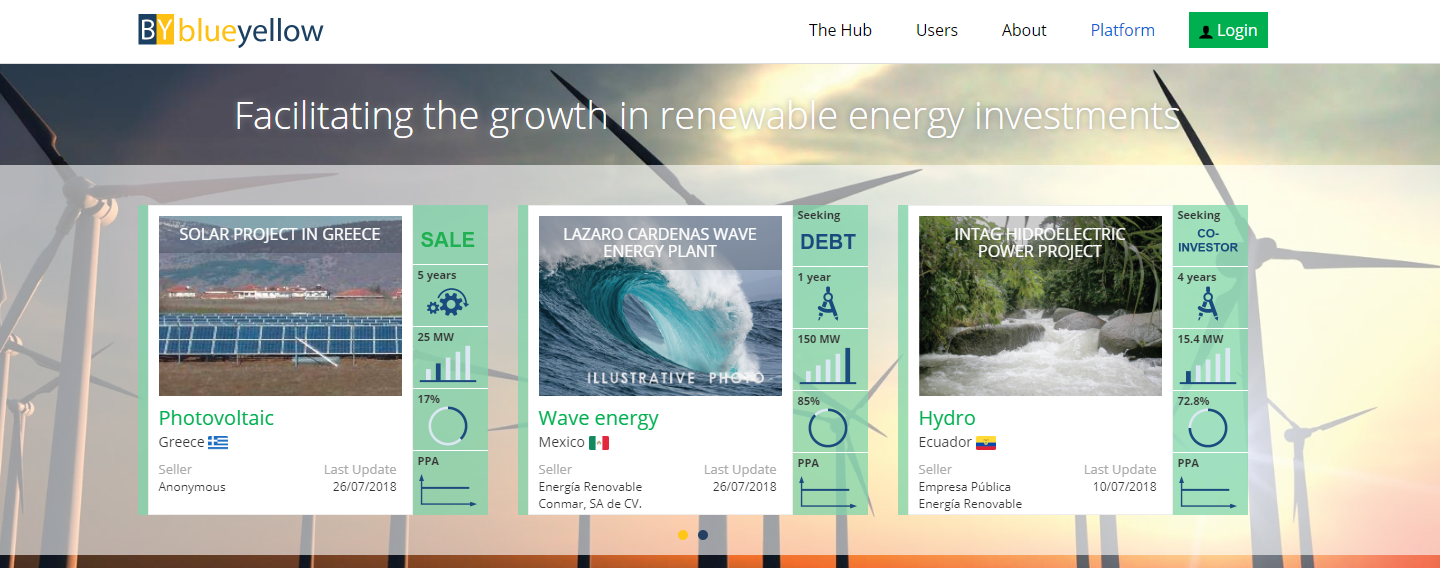Click the user icon in Login button

coord(1206,31)
